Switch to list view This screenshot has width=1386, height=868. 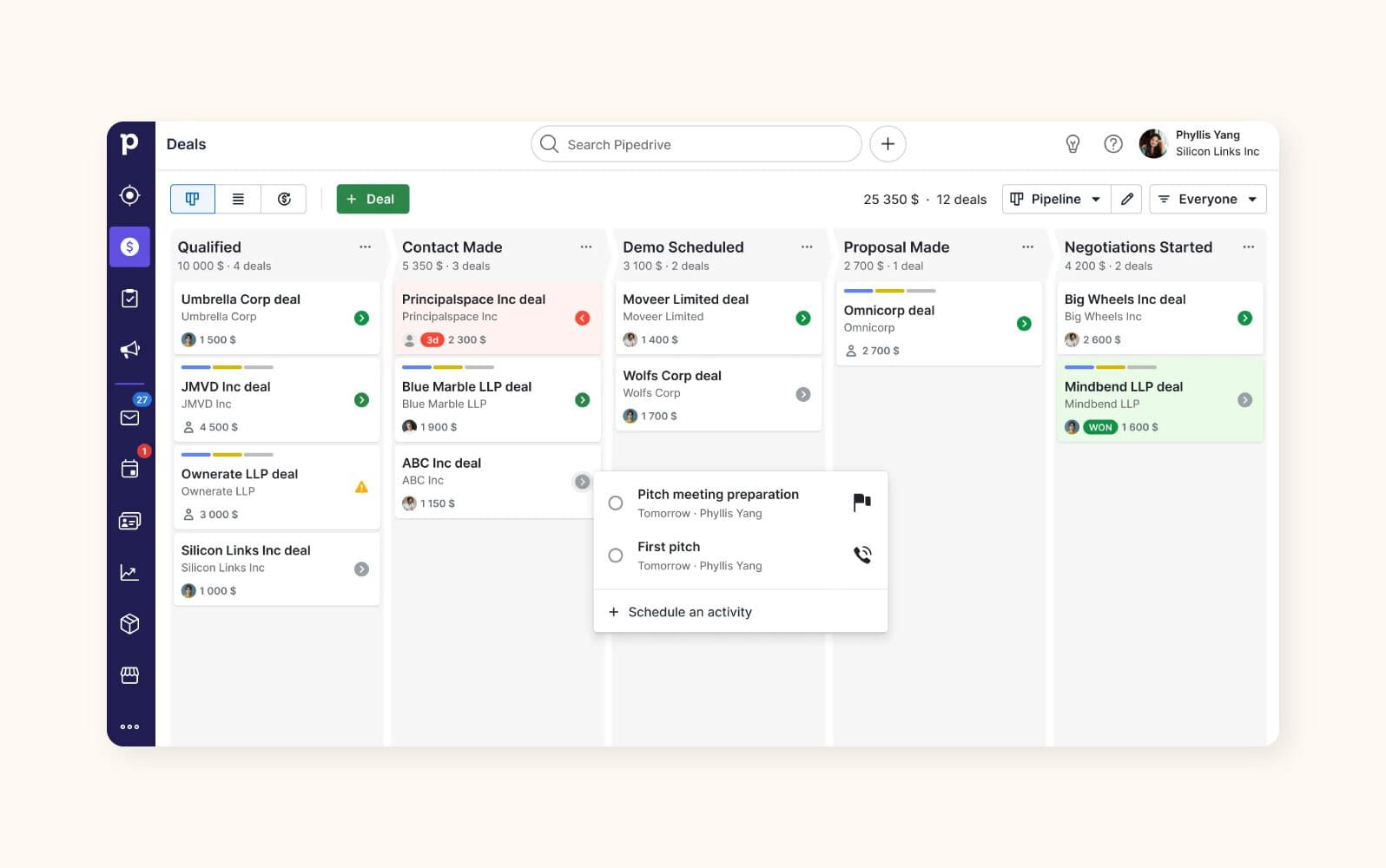tap(238, 199)
